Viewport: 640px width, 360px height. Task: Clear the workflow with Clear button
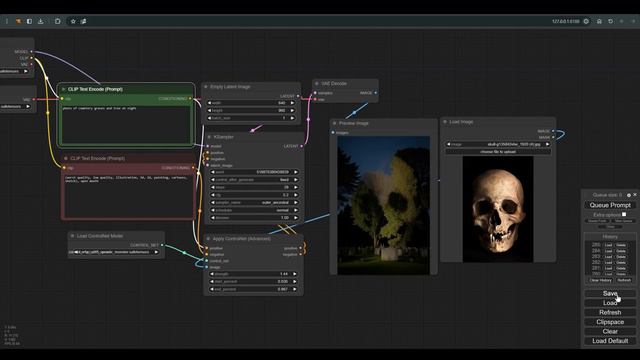pyautogui.click(x=610, y=331)
